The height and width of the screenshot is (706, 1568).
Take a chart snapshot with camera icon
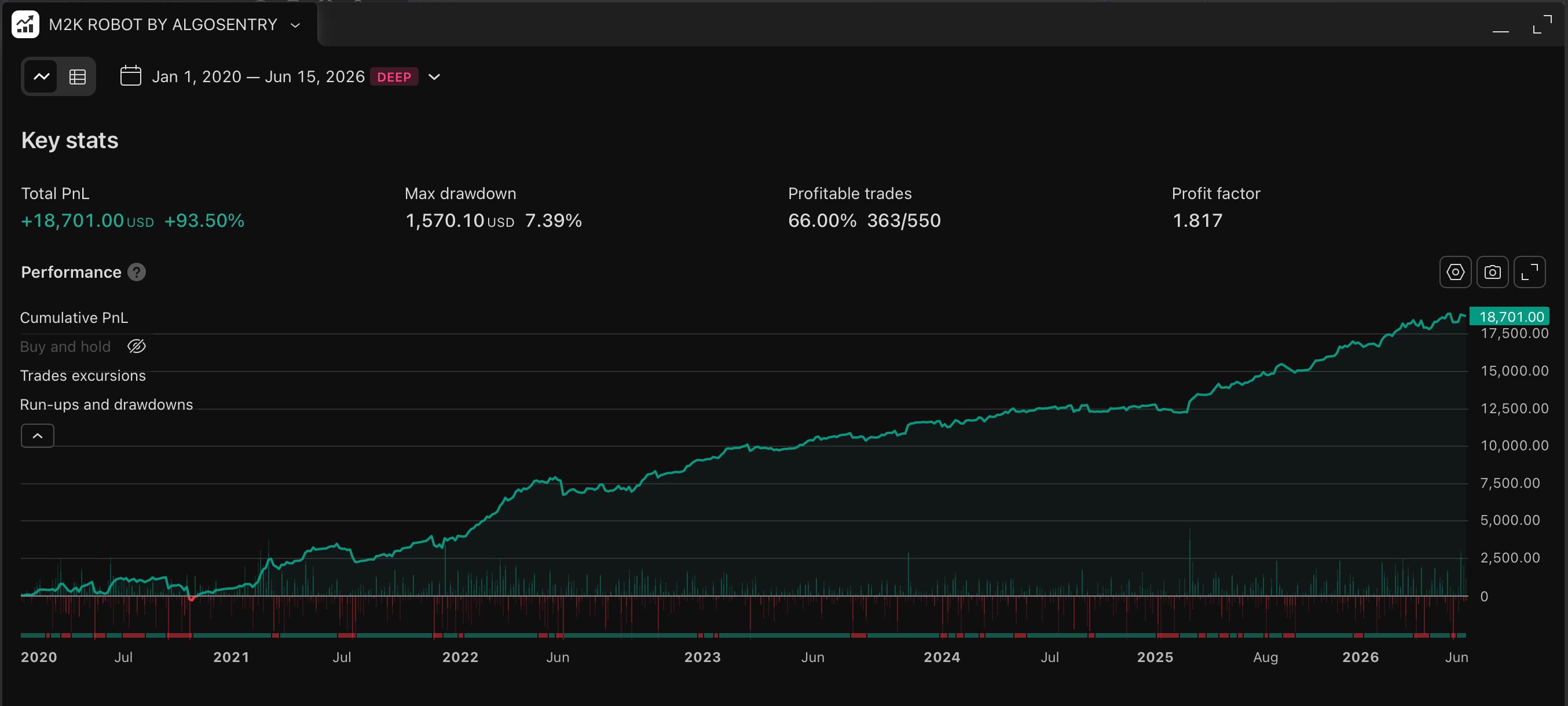[x=1493, y=272]
